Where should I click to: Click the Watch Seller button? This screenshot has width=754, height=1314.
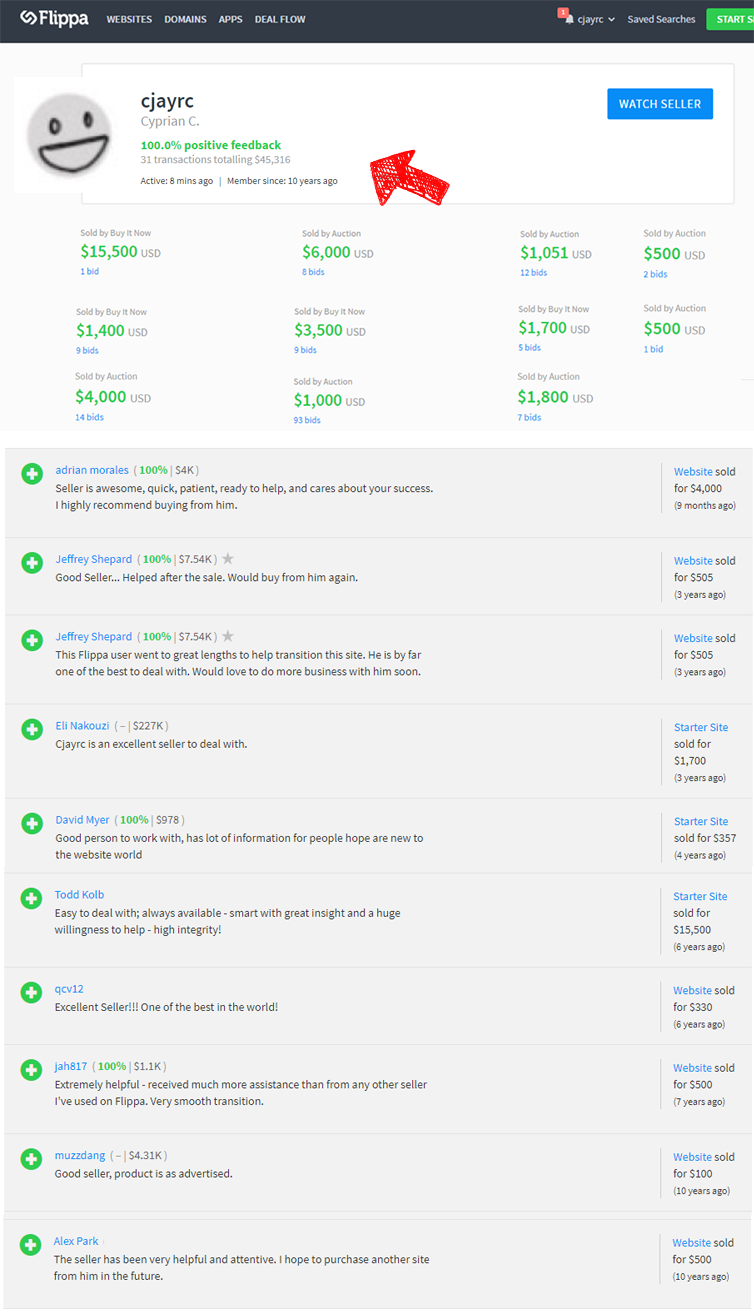pos(660,104)
